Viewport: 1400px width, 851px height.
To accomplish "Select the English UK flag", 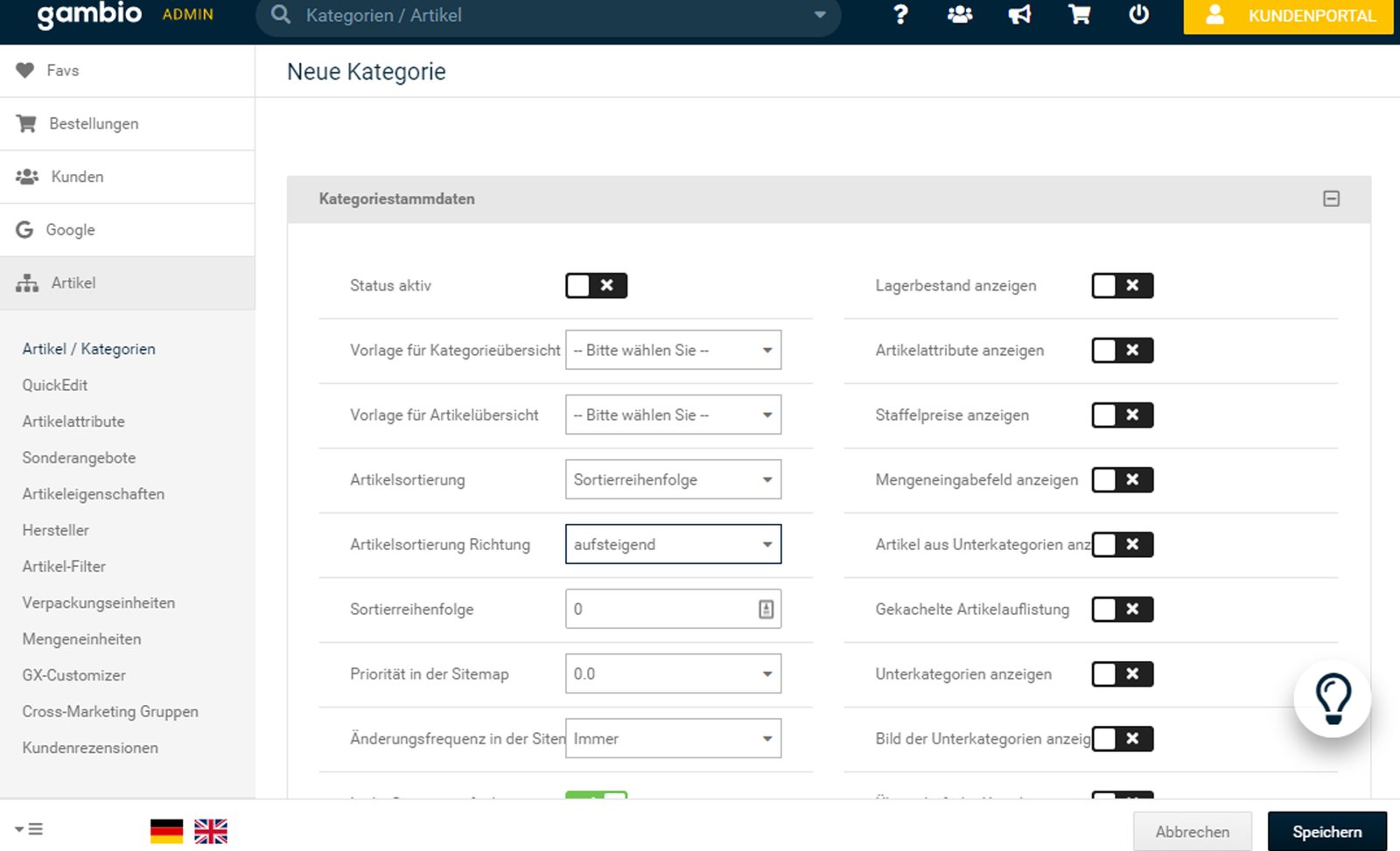I will click(x=211, y=831).
